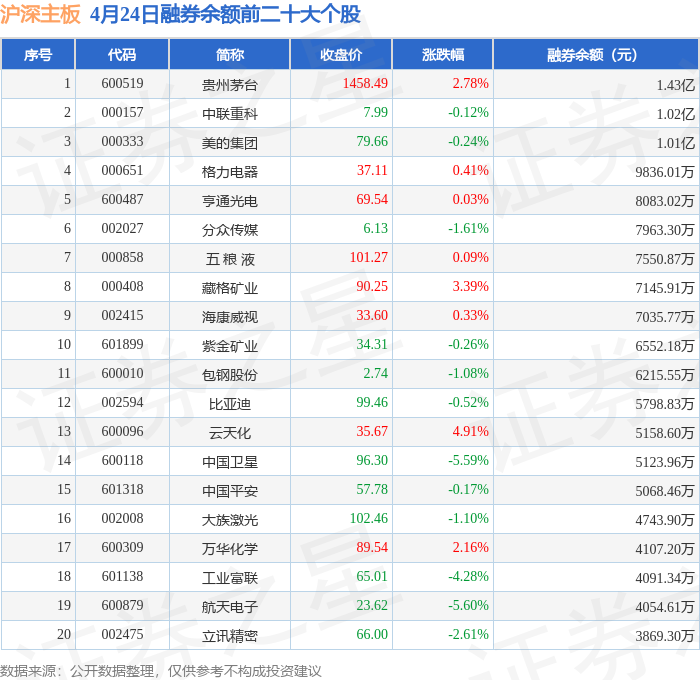700x680 pixels.
Task: Click the 涨跌幅 column header
Action: point(443,54)
